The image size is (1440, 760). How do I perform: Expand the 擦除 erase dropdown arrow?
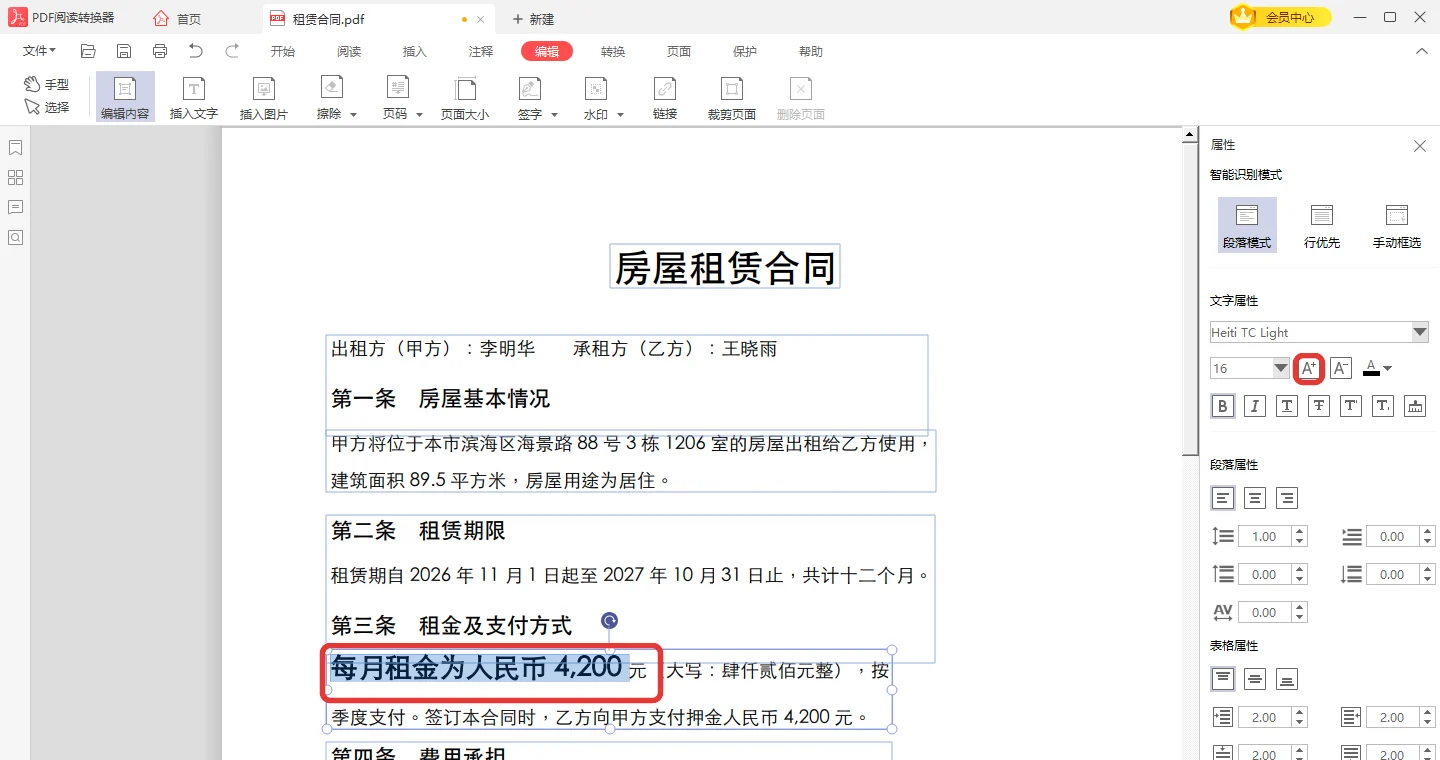point(353,115)
